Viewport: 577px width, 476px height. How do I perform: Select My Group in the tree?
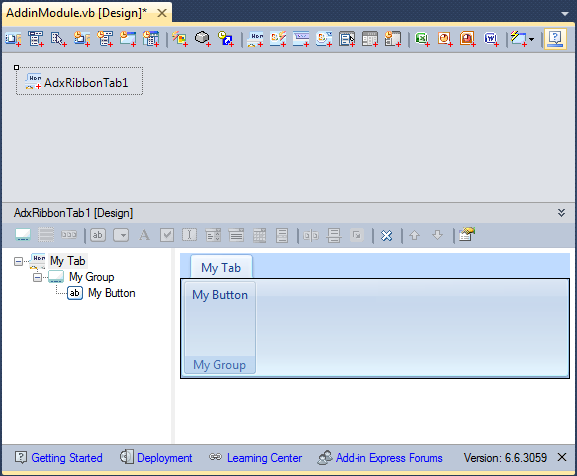click(92, 277)
